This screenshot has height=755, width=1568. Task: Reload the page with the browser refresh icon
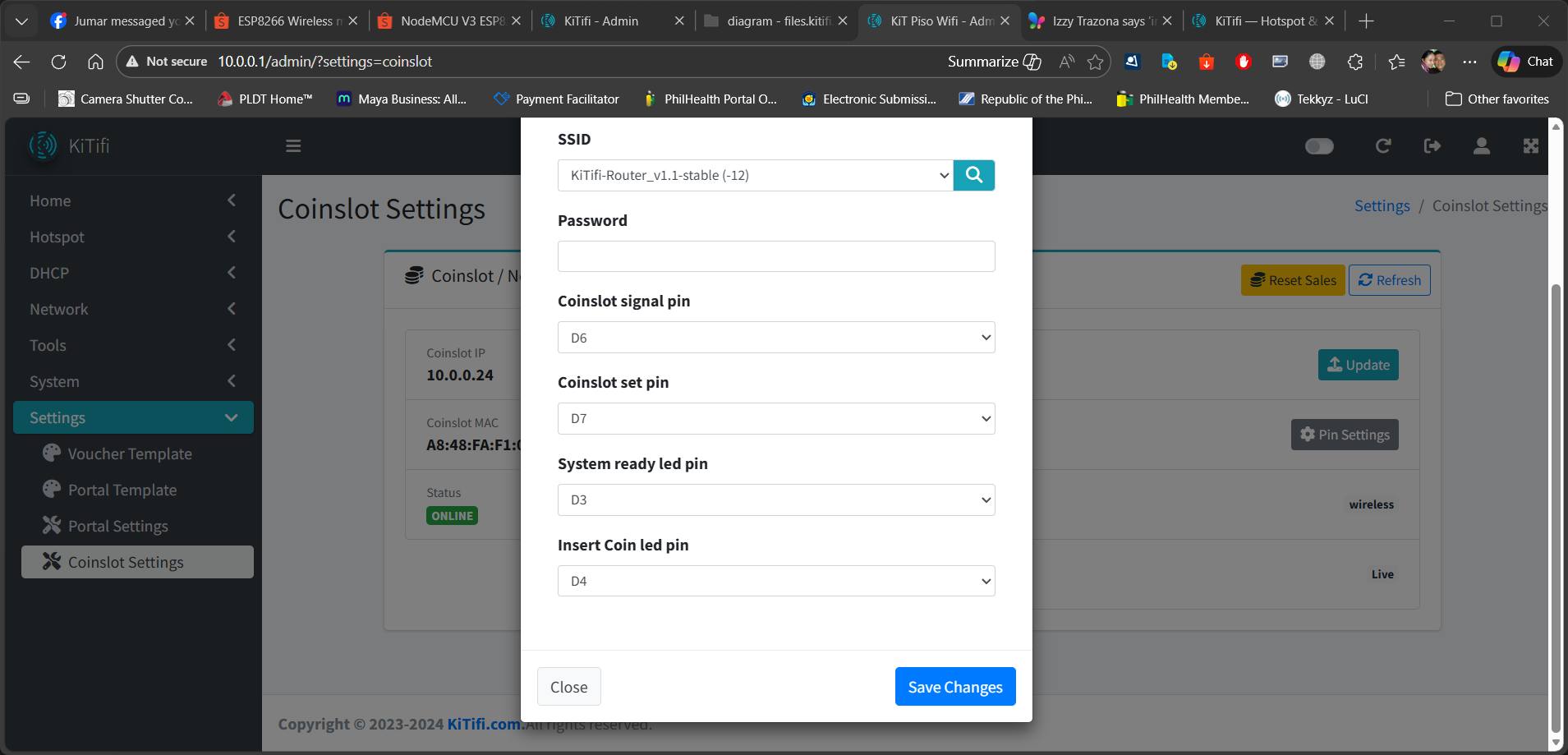[x=58, y=62]
